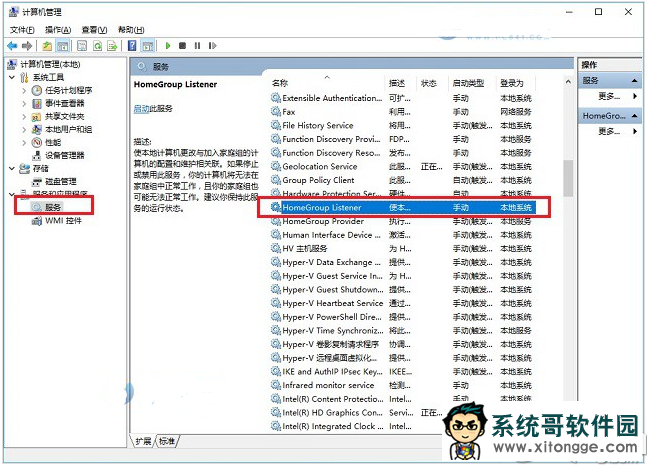Click the Refresh toolbar icon
Screen dimensions: 647x466
[97, 46]
